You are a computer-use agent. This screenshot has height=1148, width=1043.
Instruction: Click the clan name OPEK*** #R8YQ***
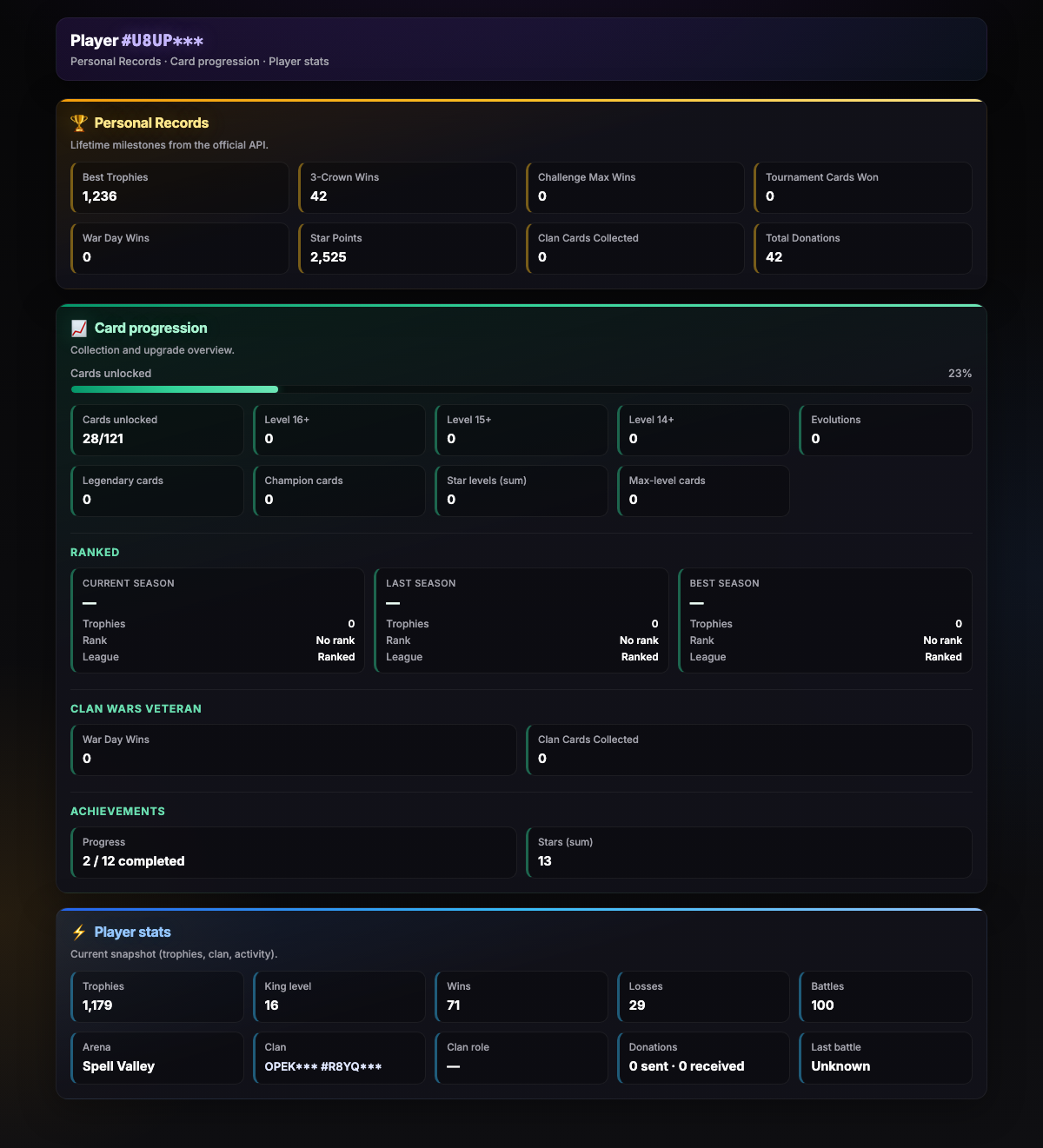[323, 1066]
